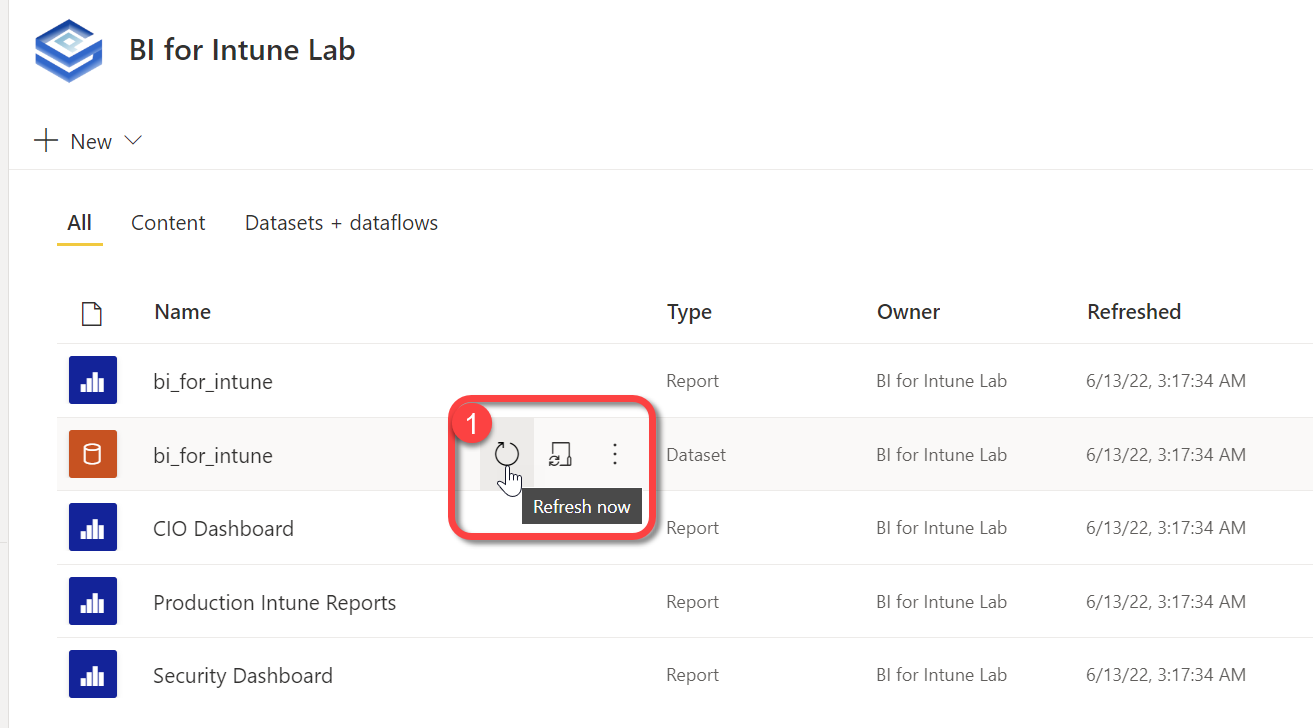Sort by the Owner column header
1313x728 pixels.
(x=909, y=312)
